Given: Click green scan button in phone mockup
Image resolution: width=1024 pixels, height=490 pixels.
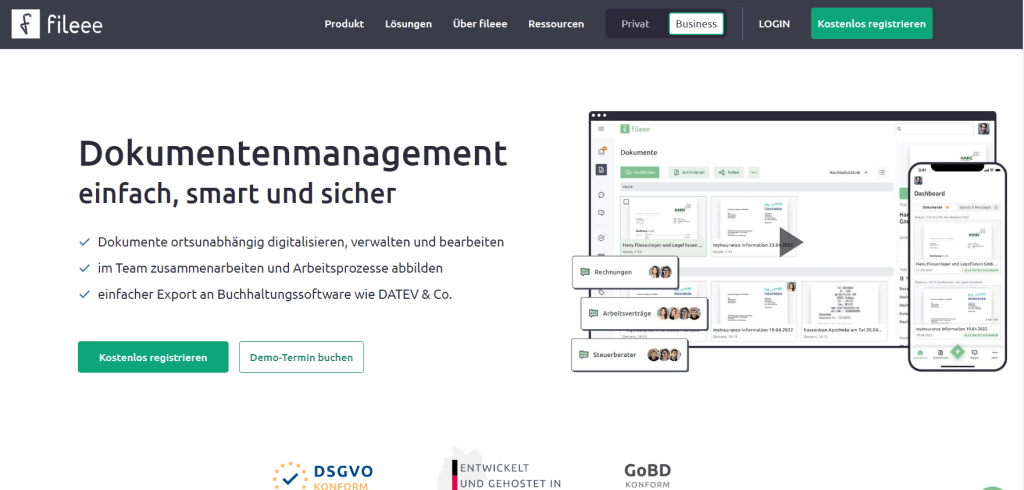Looking at the screenshot, I should (957, 351).
